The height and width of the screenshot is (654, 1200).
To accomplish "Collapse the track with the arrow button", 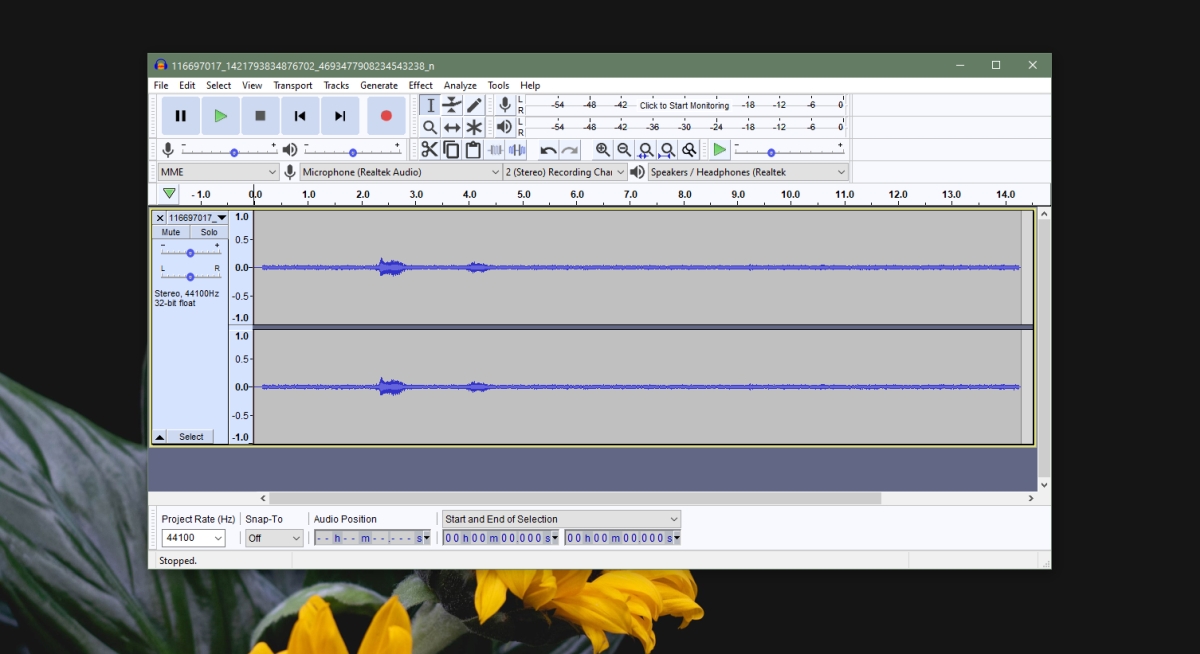I will coord(159,437).
